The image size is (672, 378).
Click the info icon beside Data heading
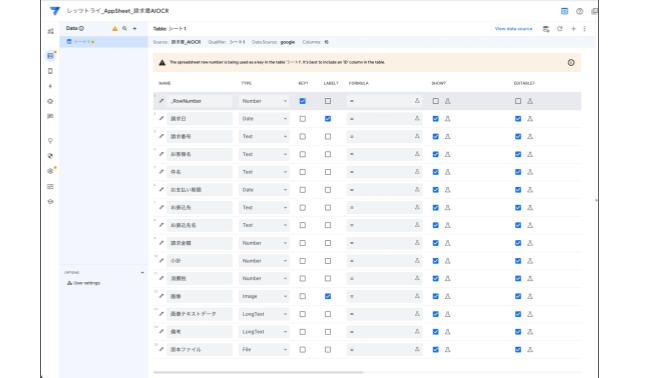(x=81, y=28)
